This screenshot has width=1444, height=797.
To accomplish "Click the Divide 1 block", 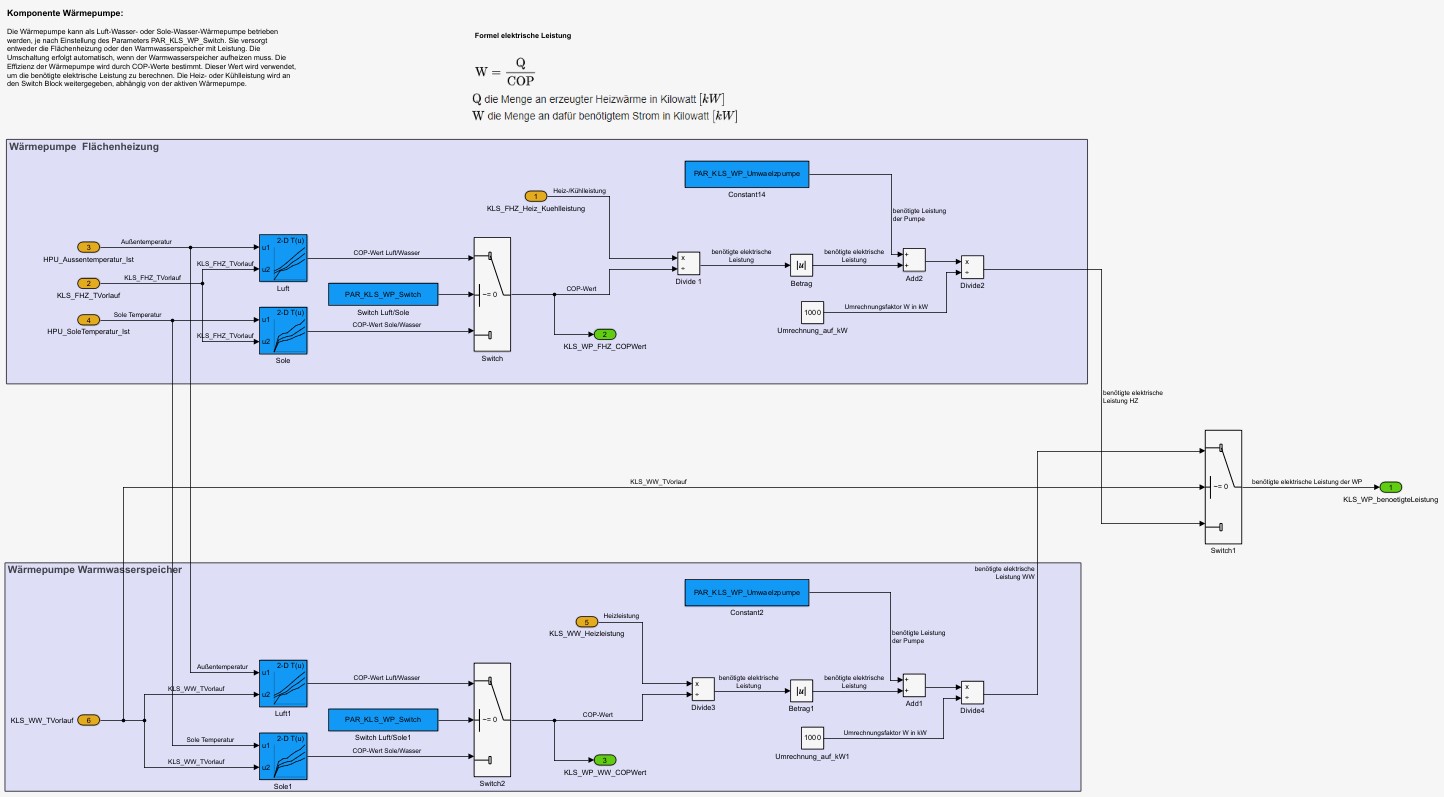I will [x=687, y=262].
